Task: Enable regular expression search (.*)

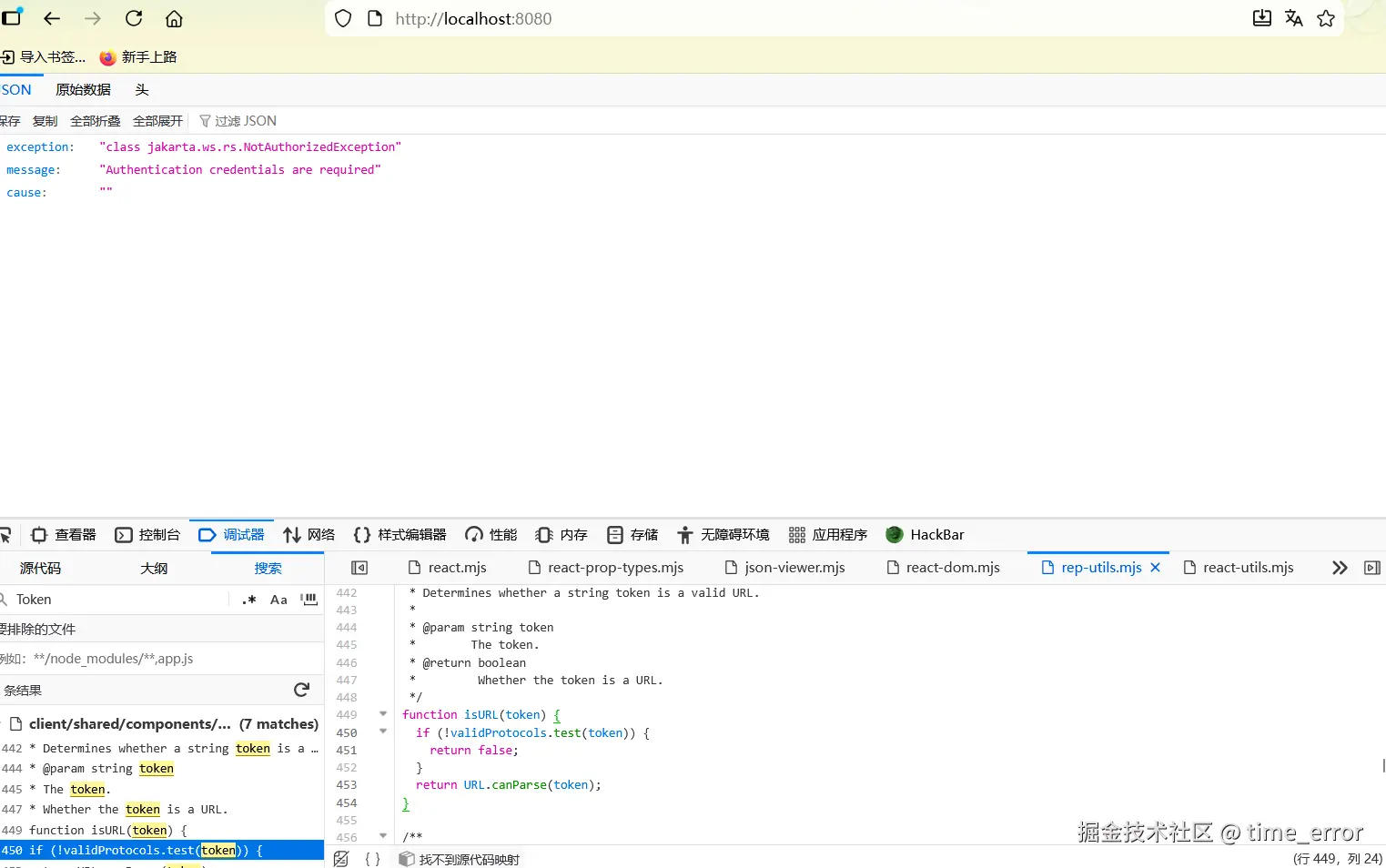Action: tap(248, 600)
